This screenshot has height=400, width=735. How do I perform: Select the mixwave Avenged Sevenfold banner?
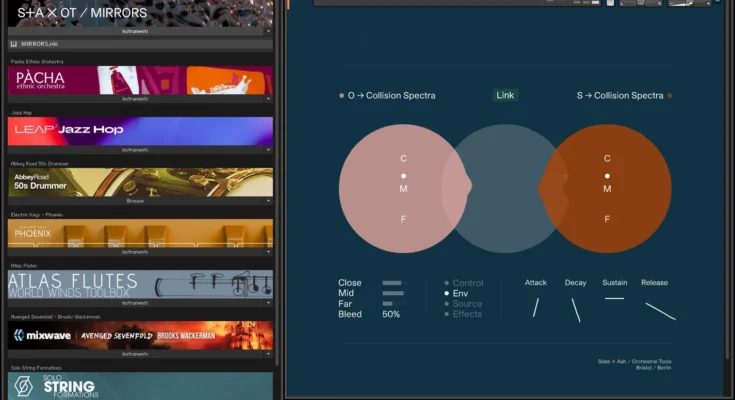[x=141, y=335]
